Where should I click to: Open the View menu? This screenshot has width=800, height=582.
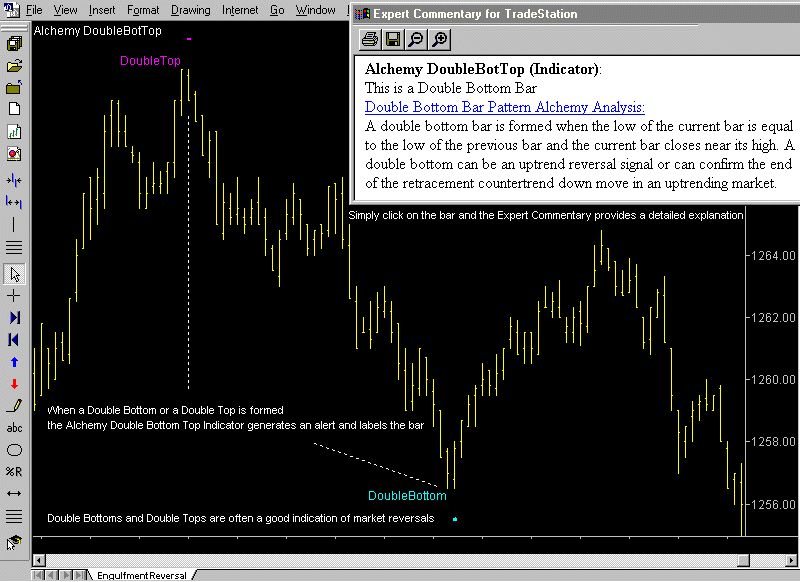click(66, 10)
